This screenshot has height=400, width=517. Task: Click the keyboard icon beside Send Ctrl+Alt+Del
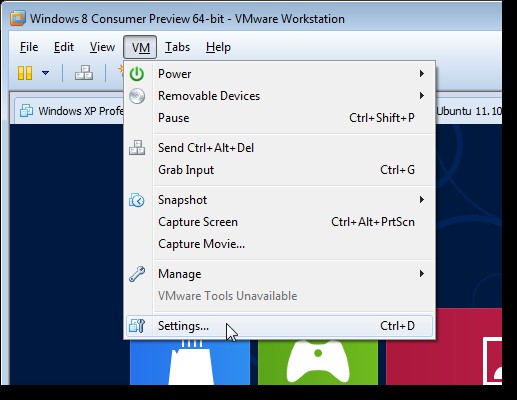(x=137, y=148)
